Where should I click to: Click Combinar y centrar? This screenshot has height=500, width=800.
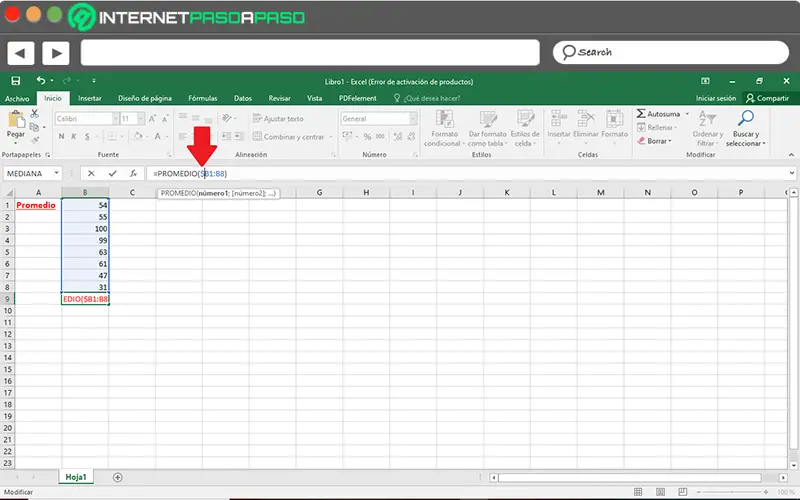pos(289,137)
